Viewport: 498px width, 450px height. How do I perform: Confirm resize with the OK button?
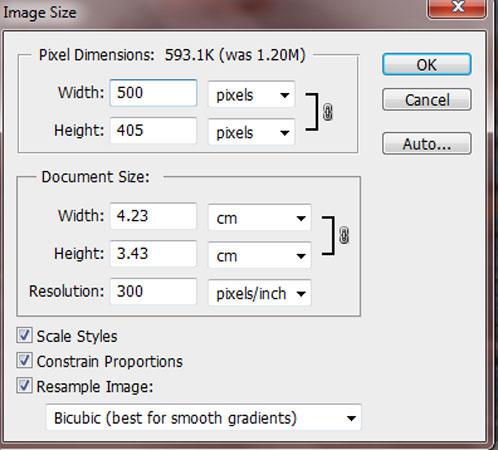(x=427, y=64)
